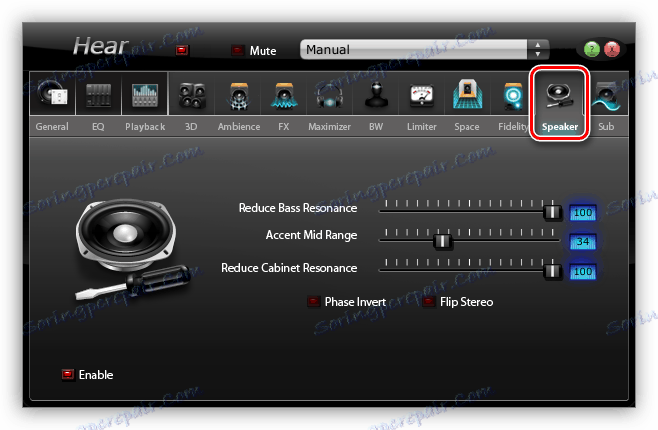Open the Maximizer headphones icon
Viewport: 658px width, 430px height.
[329, 96]
